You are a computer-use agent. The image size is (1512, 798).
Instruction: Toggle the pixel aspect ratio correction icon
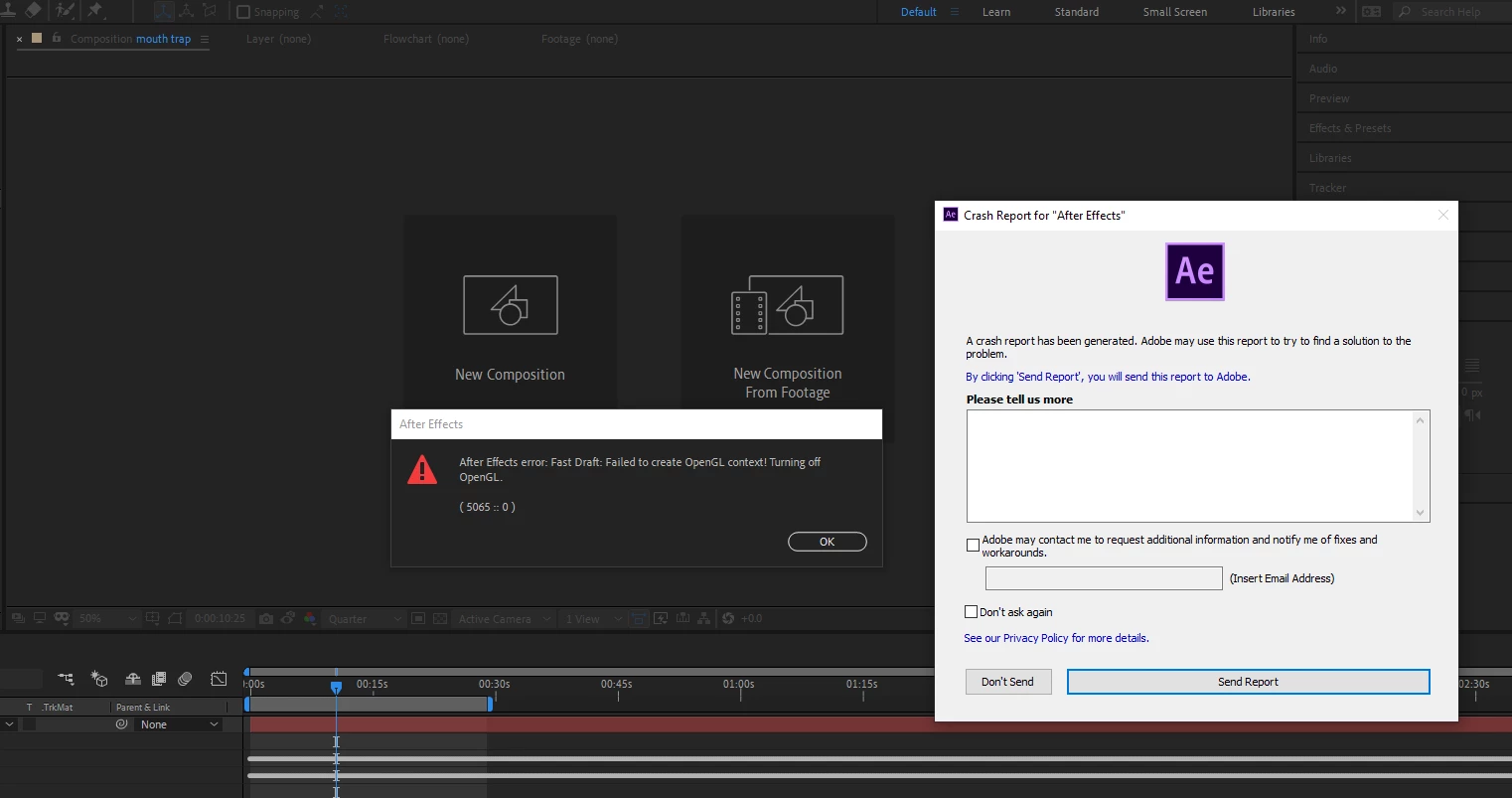coord(639,618)
